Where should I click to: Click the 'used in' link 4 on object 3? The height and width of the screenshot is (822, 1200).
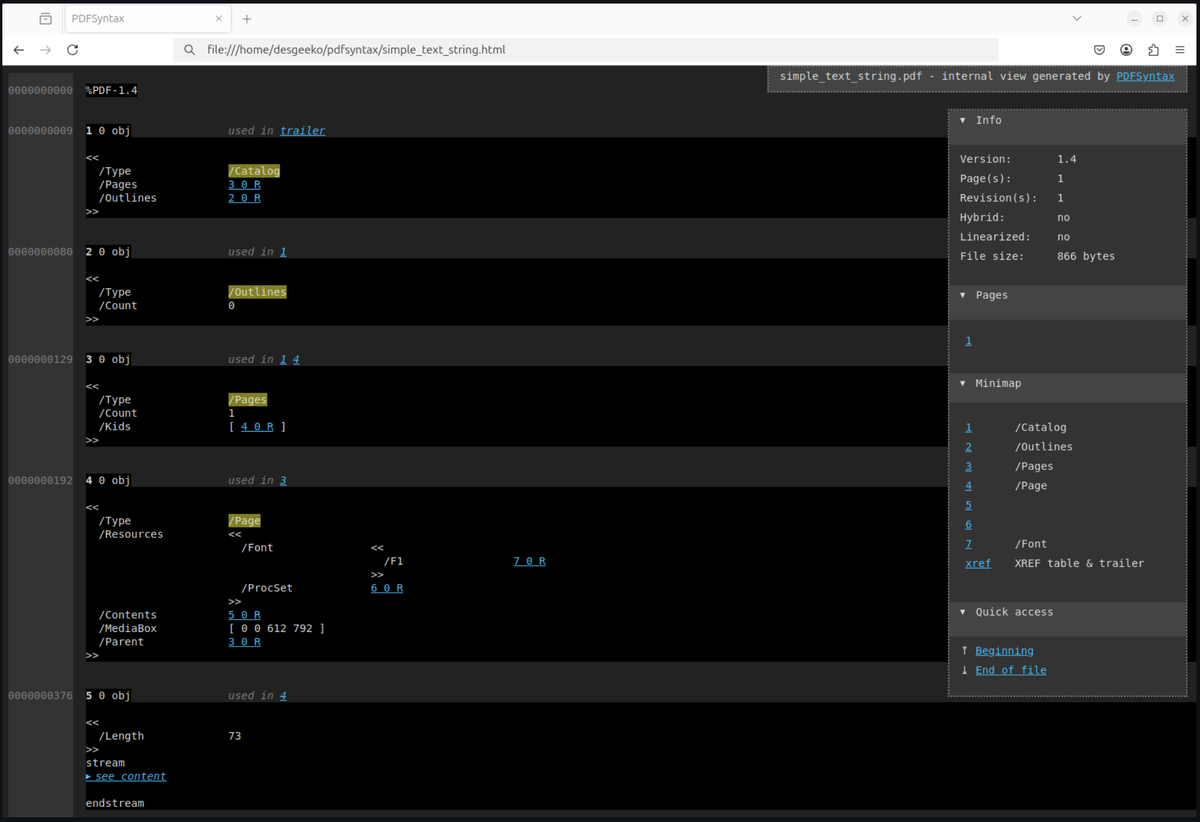(296, 359)
